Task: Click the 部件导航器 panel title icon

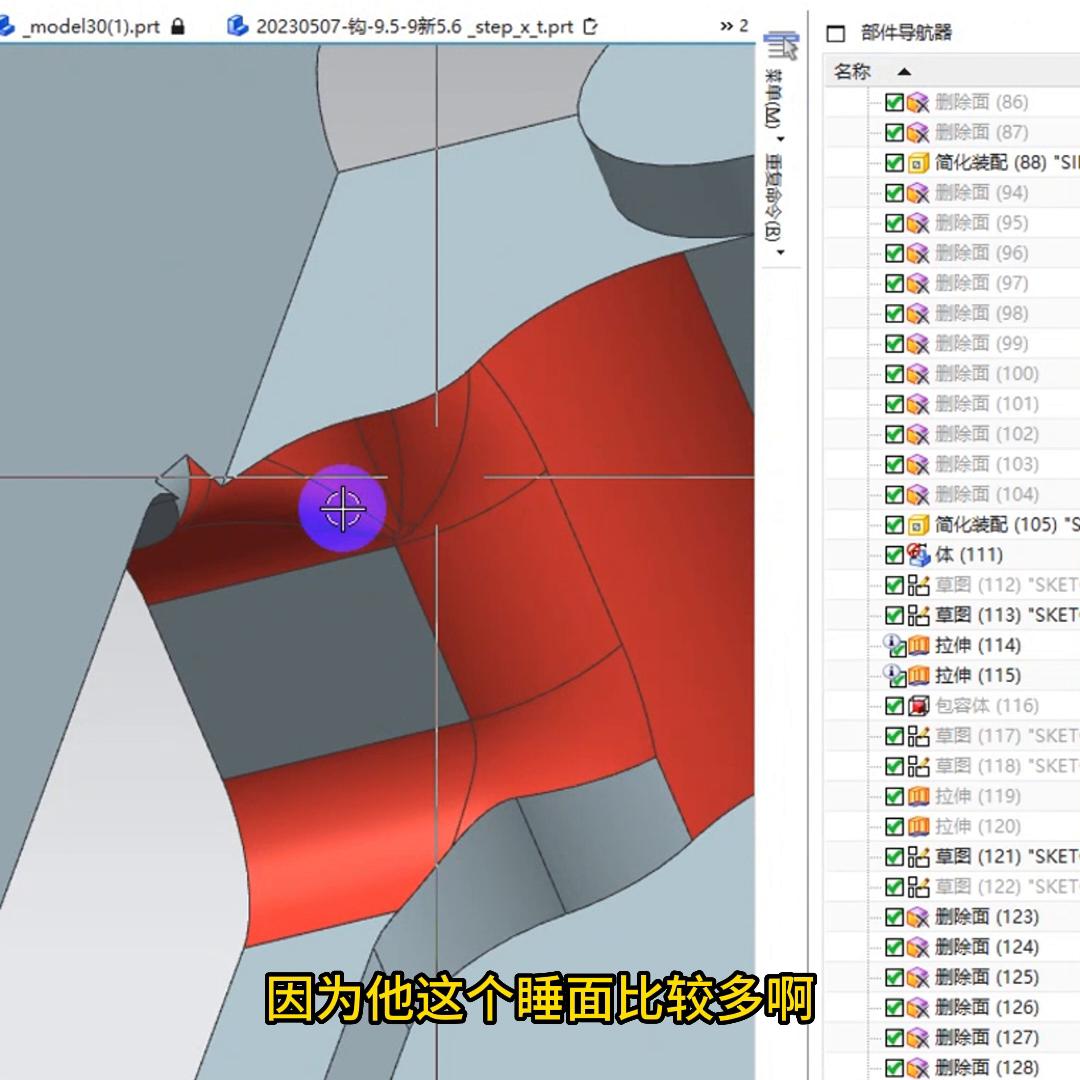Action: point(836,33)
